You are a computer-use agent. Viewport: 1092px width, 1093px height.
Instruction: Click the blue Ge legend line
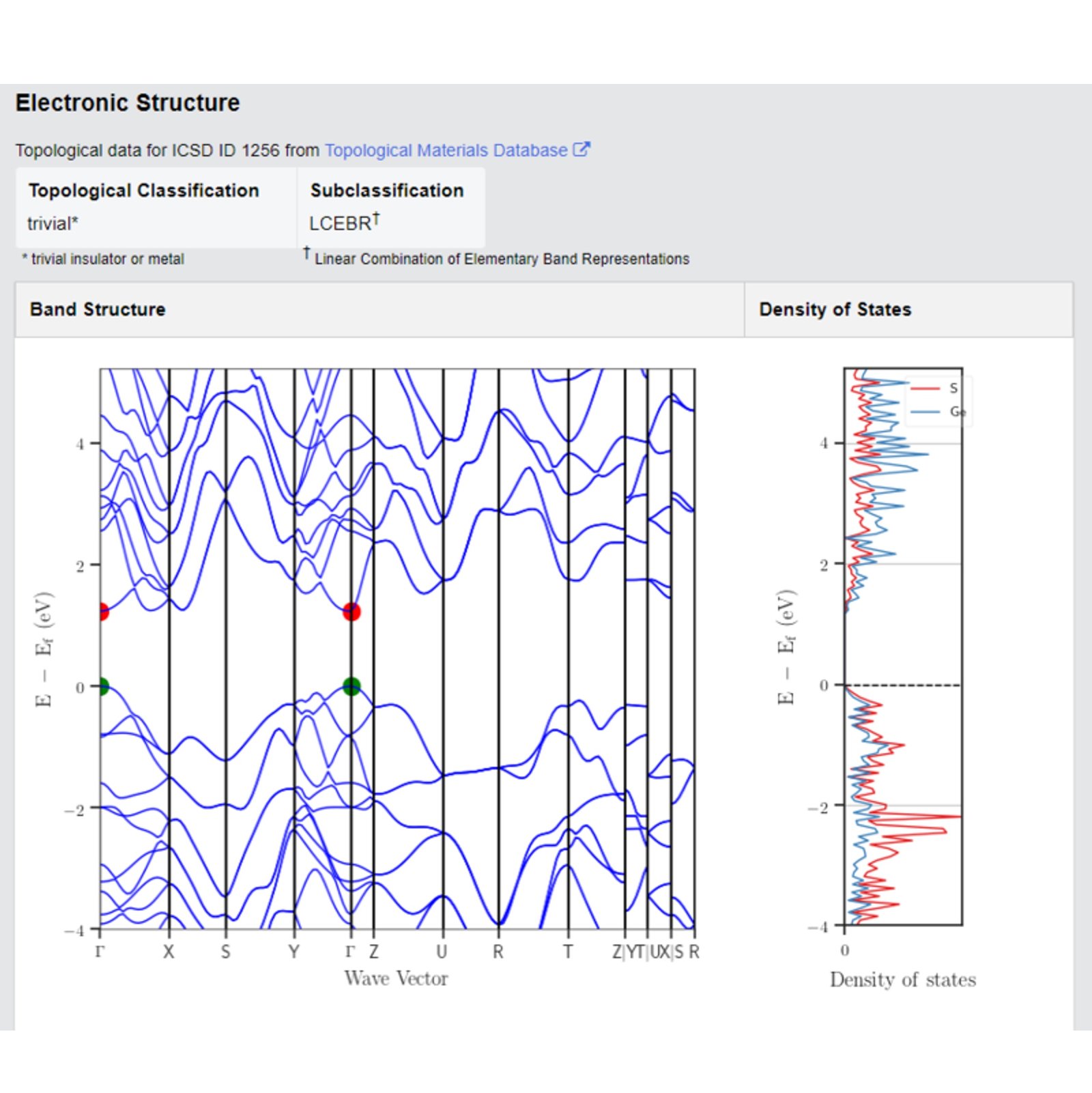click(925, 412)
